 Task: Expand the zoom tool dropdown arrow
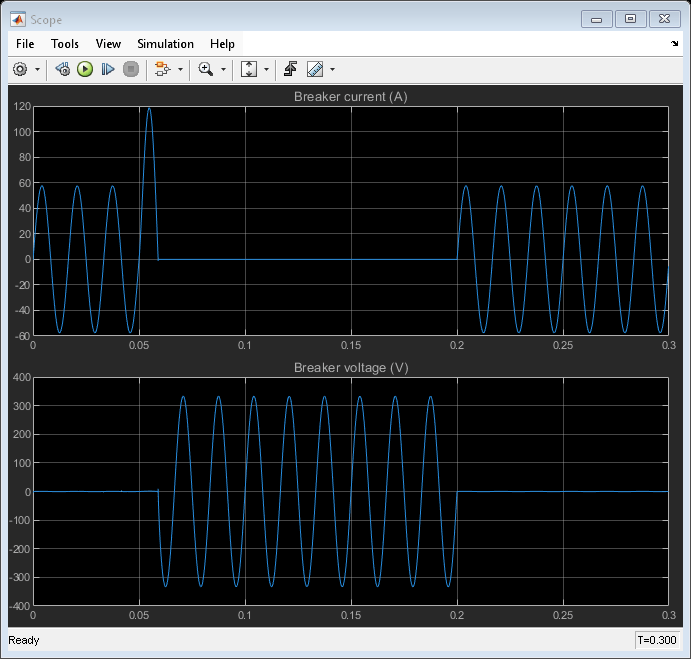(223, 70)
